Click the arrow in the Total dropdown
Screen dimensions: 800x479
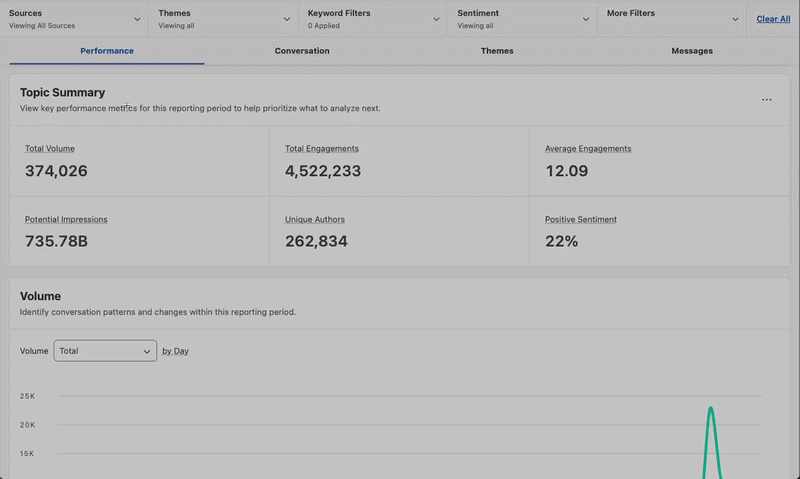[147, 351]
